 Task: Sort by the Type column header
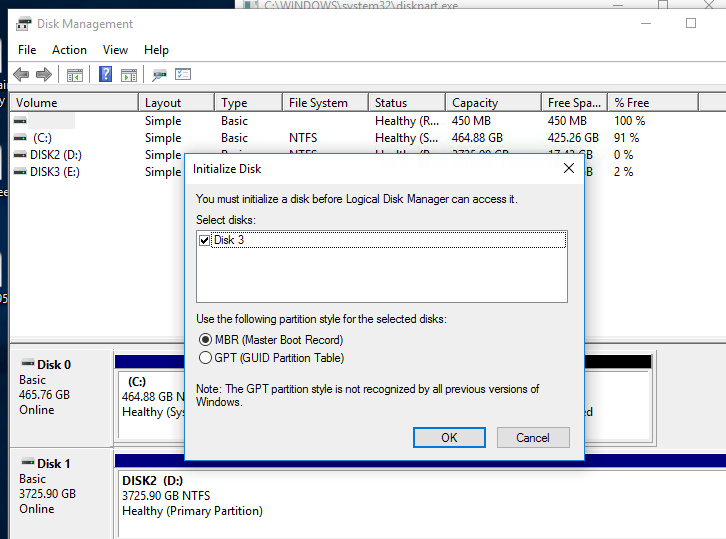pyautogui.click(x=249, y=102)
